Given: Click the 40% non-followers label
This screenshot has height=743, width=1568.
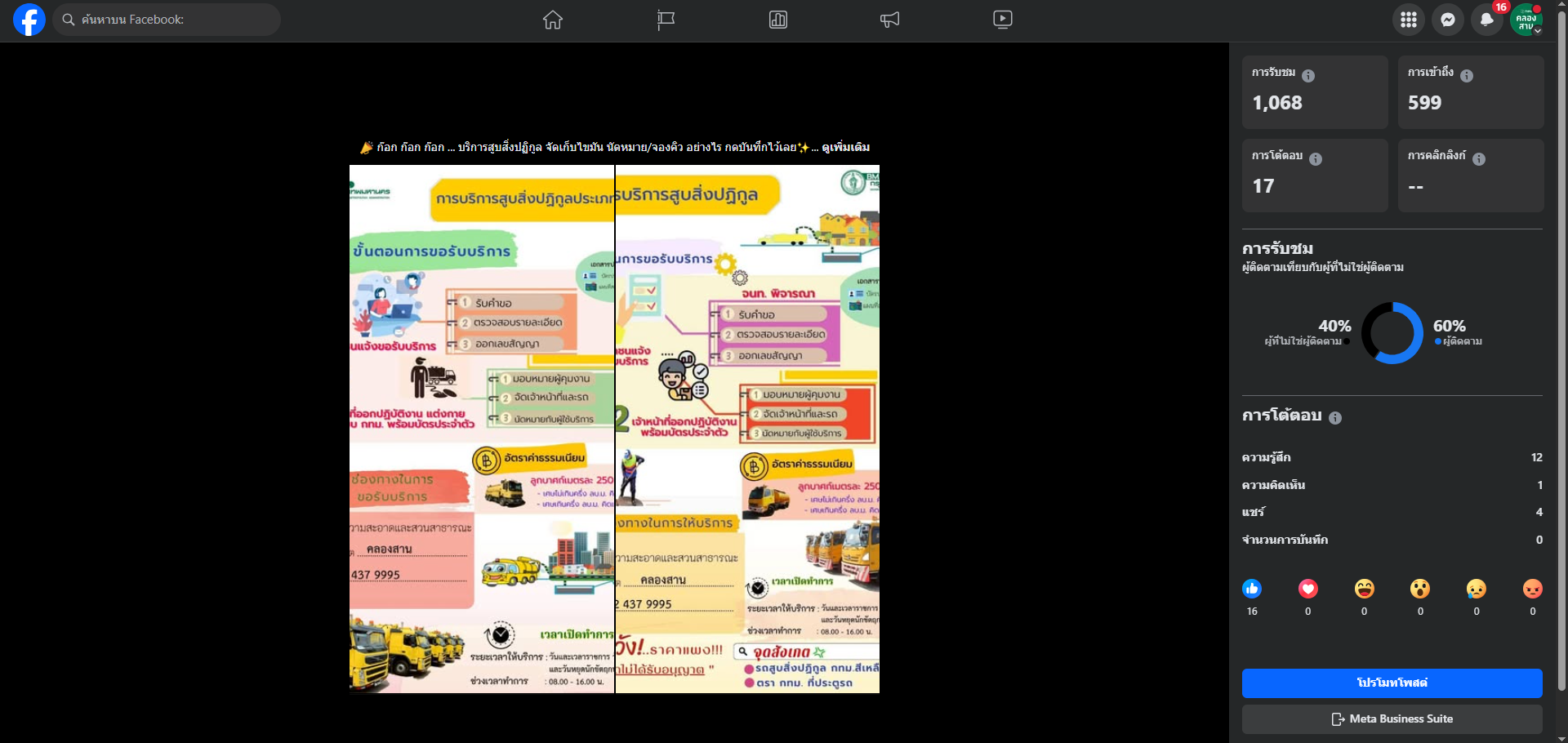Looking at the screenshot, I should point(1307,332).
